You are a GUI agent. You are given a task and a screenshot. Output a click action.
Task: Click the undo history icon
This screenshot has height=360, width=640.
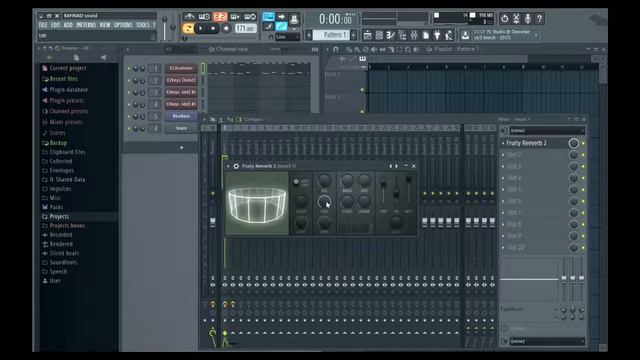coord(504,18)
